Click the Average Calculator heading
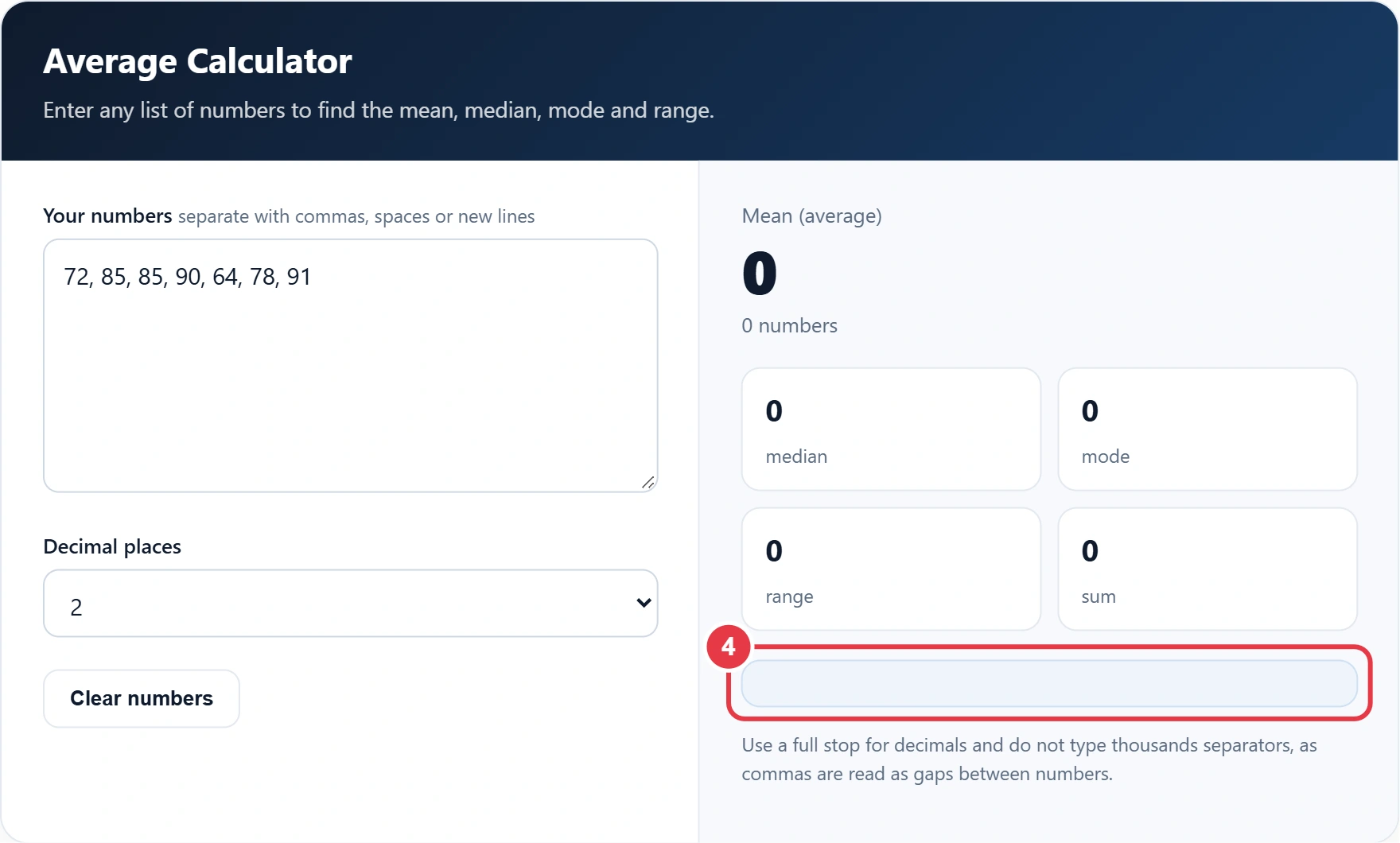Screen dimensions: 1400x843 [x=197, y=61]
